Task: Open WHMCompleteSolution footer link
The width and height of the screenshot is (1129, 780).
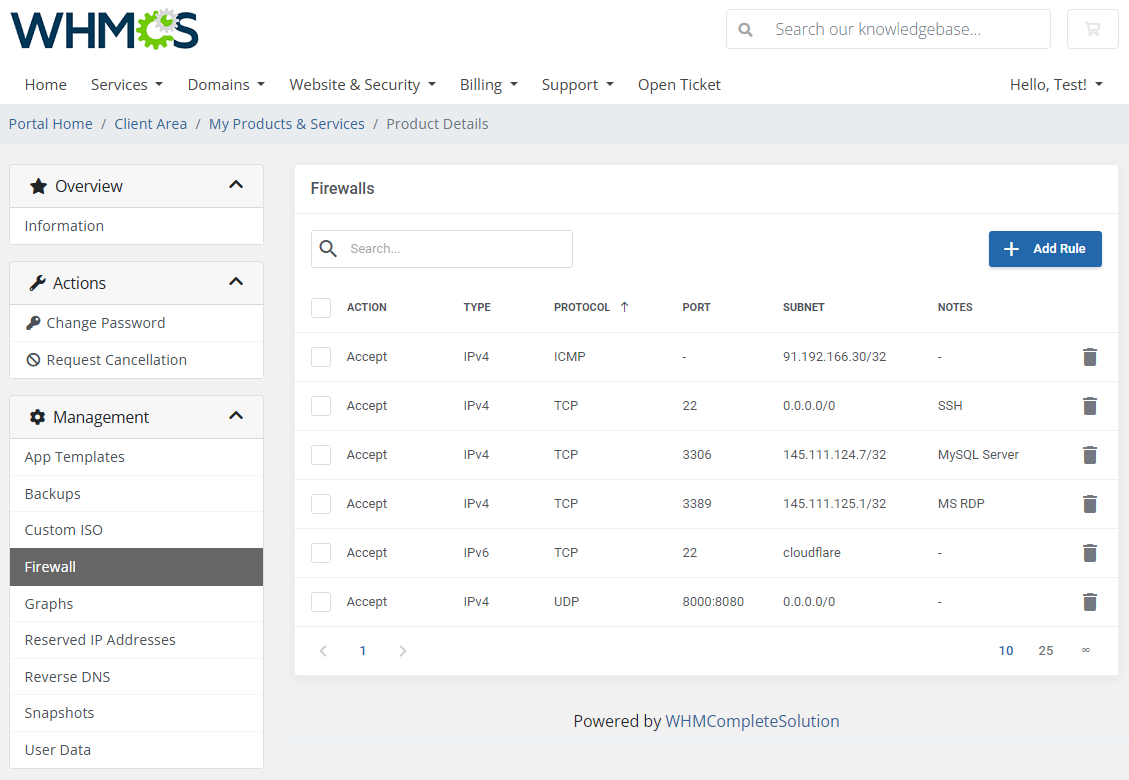Action: click(752, 721)
